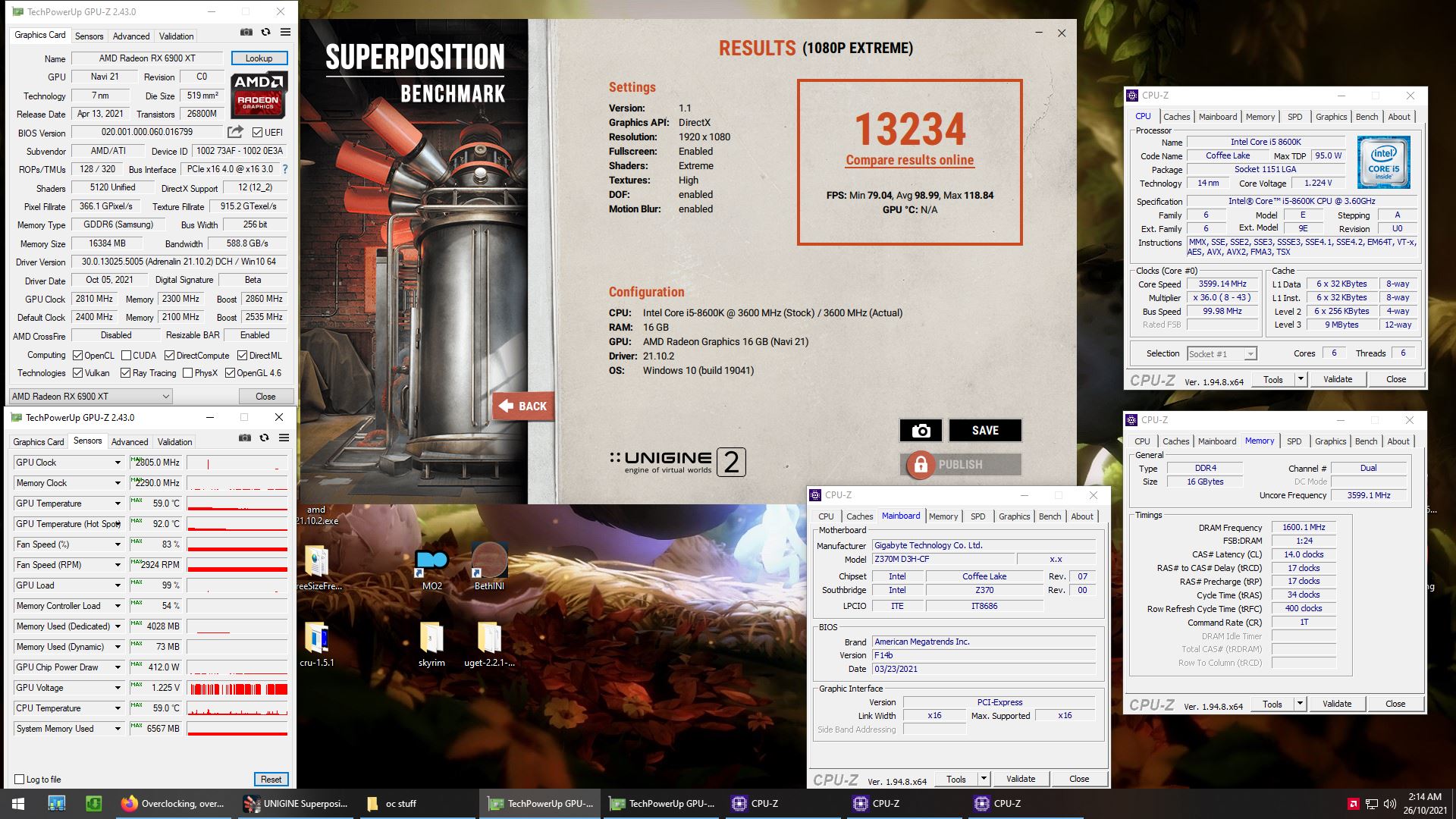
Task: Open the uget-2.2.1 desktop folder
Action: 489,643
